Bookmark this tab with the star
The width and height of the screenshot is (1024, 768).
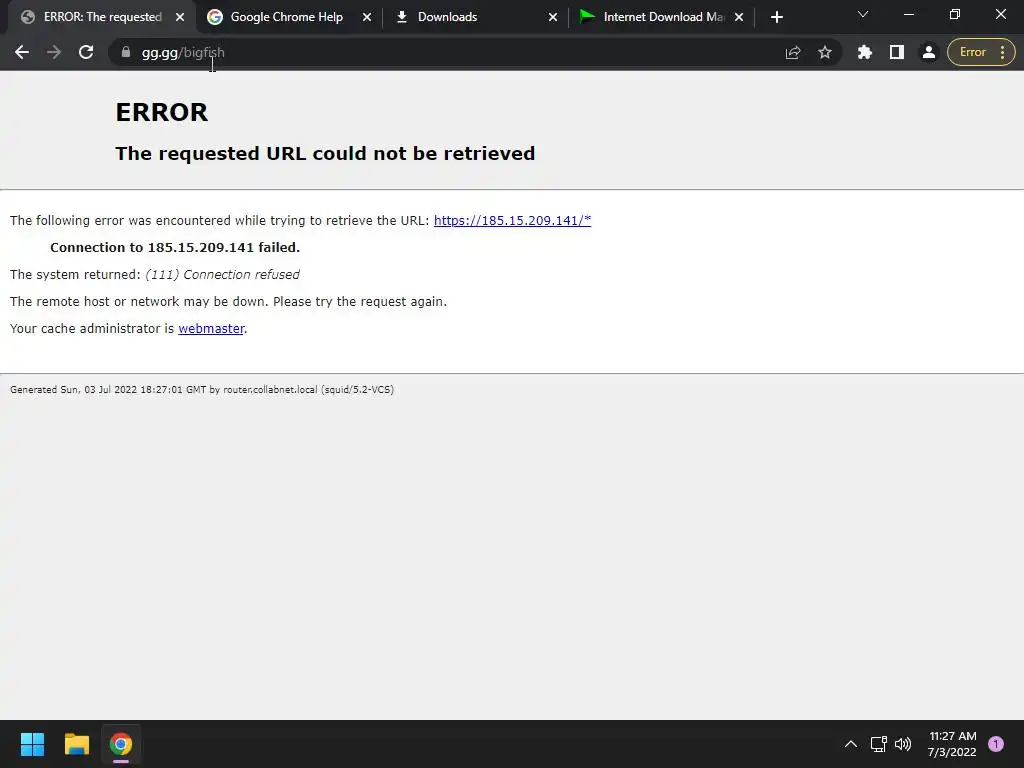pos(825,52)
